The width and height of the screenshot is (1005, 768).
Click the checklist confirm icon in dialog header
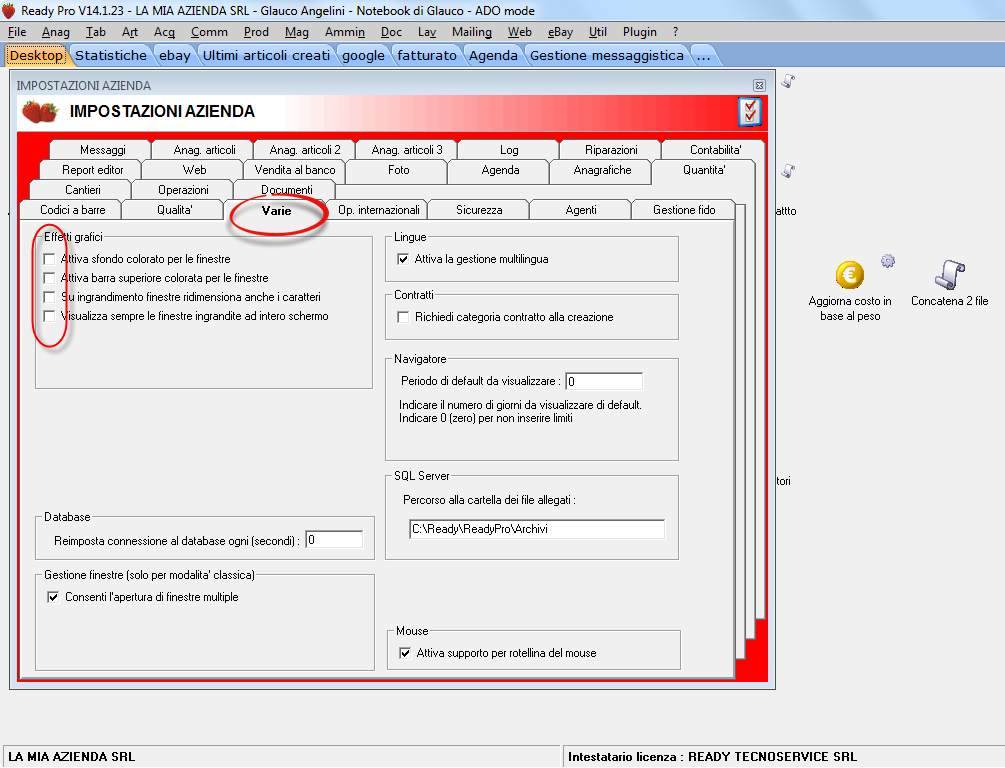[749, 112]
